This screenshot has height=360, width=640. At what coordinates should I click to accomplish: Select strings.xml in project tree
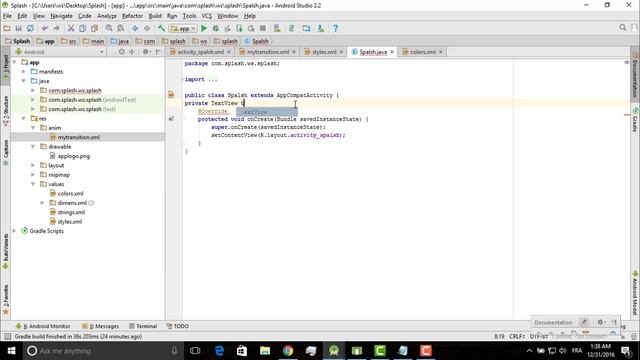pos(67,212)
